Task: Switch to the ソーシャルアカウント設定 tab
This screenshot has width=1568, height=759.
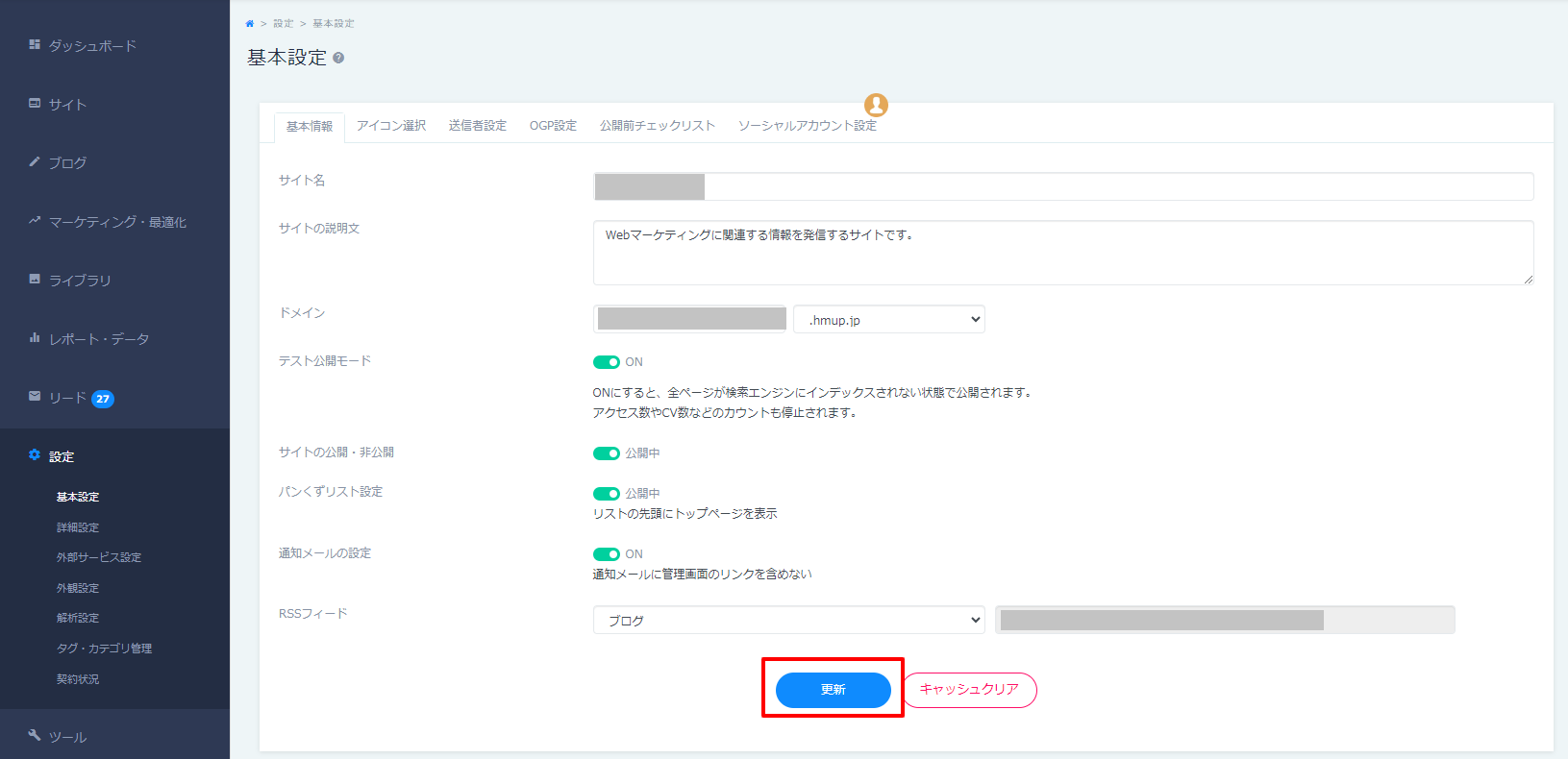Action: click(x=808, y=126)
